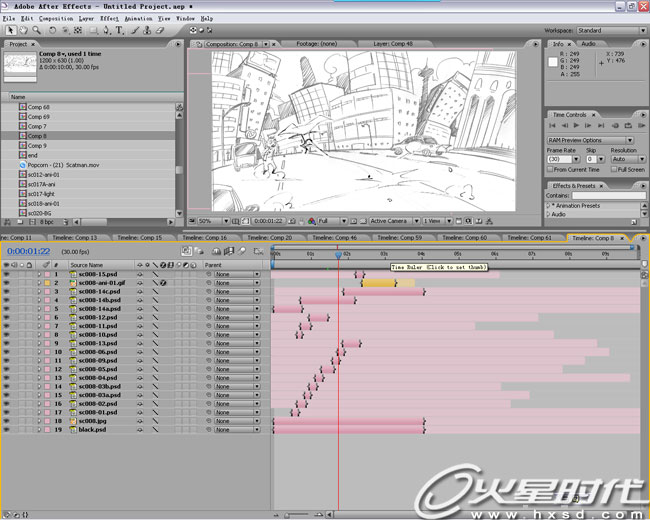Open Frame Rate dropdown
The width and height of the screenshot is (650, 520).
tap(576, 159)
